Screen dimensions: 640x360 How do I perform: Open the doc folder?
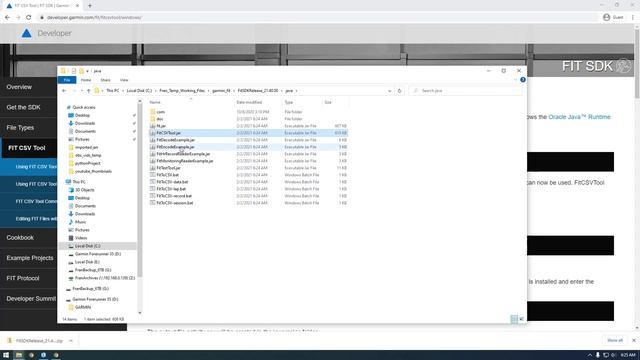point(160,119)
